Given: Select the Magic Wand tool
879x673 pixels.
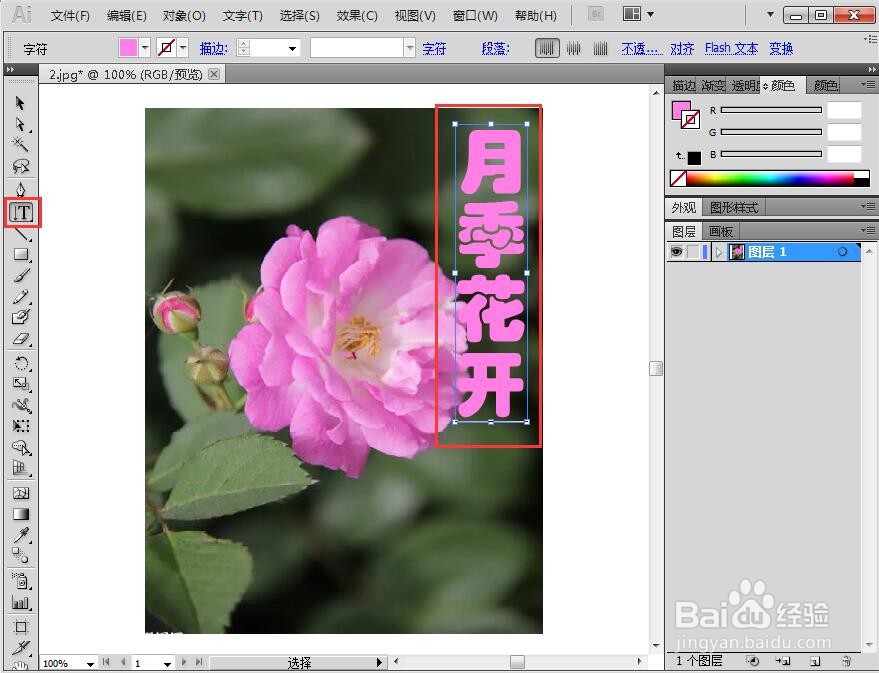Looking at the screenshot, I should pyautogui.click(x=20, y=145).
